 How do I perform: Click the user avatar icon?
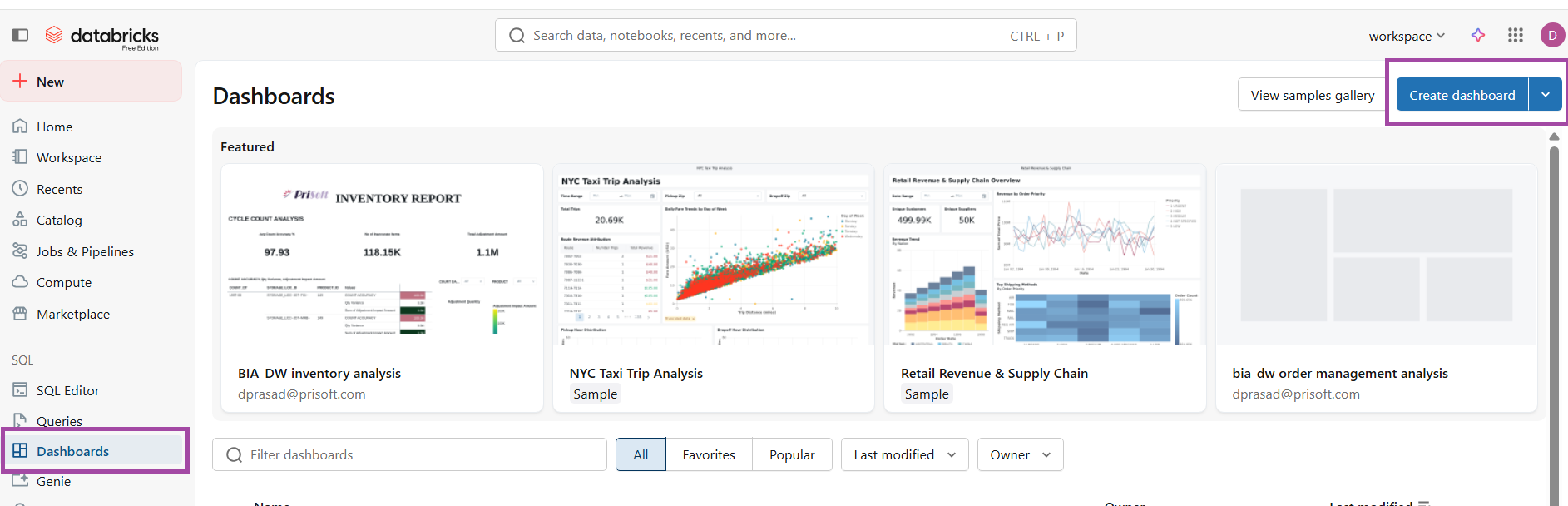[1552, 35]
